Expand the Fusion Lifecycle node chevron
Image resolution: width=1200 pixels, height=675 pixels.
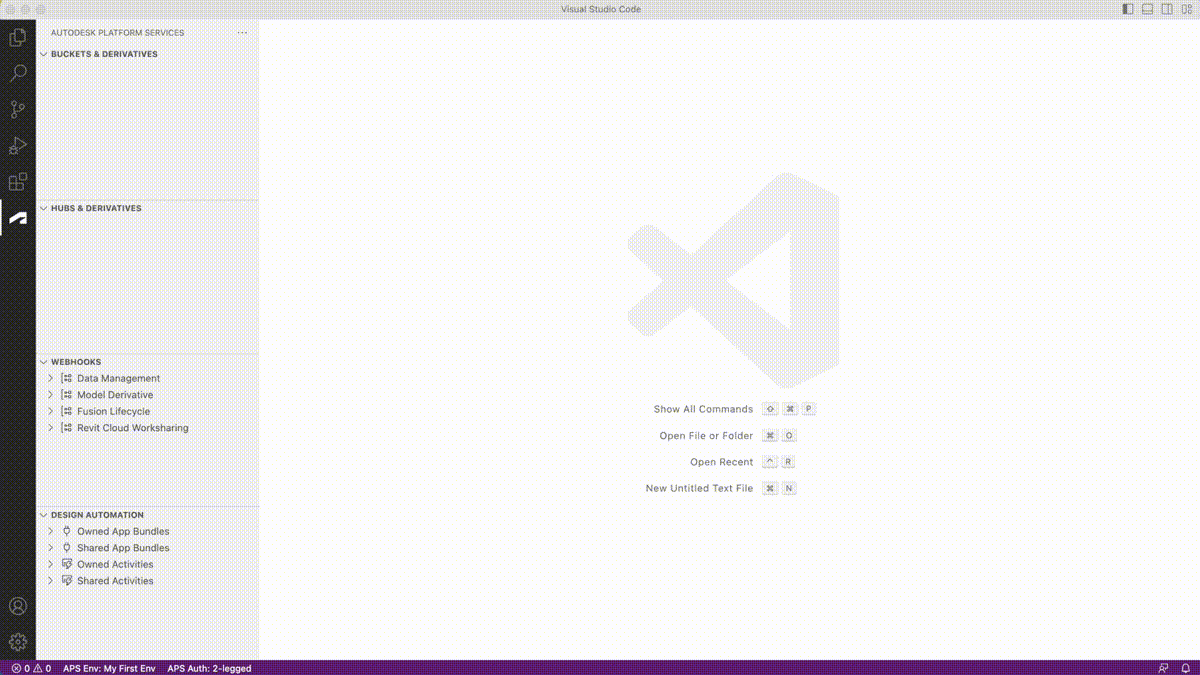[x=51, y=411]
